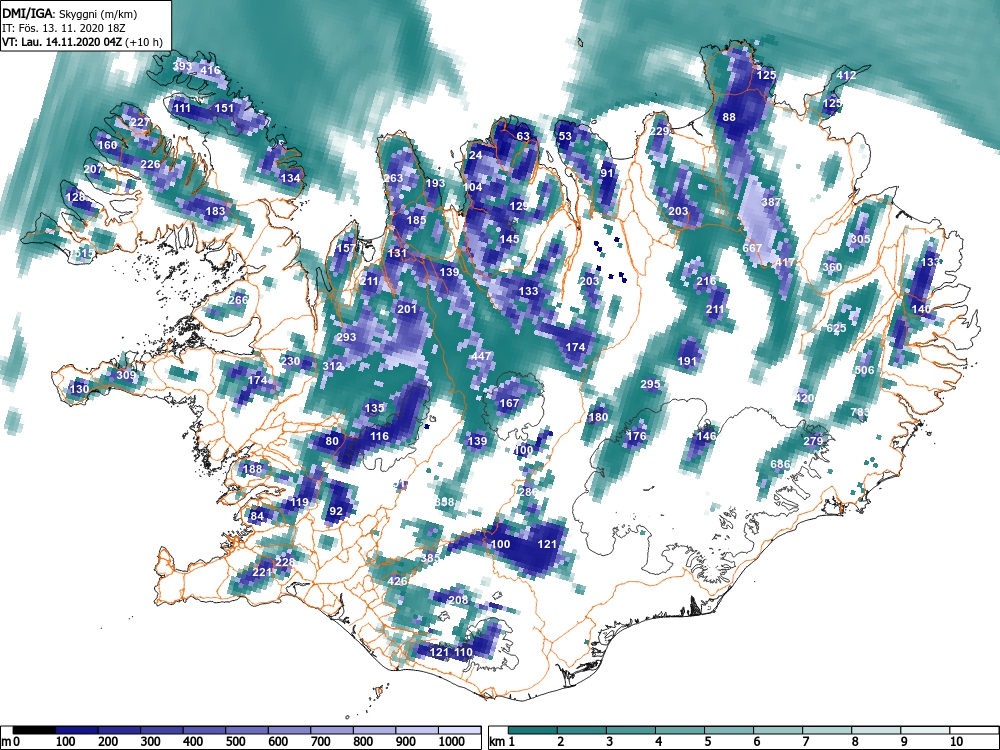Pick the 900–1000 m pale lavender legend swatch
This screenshot has width=1000, height=750.
(x=417, y=730)
